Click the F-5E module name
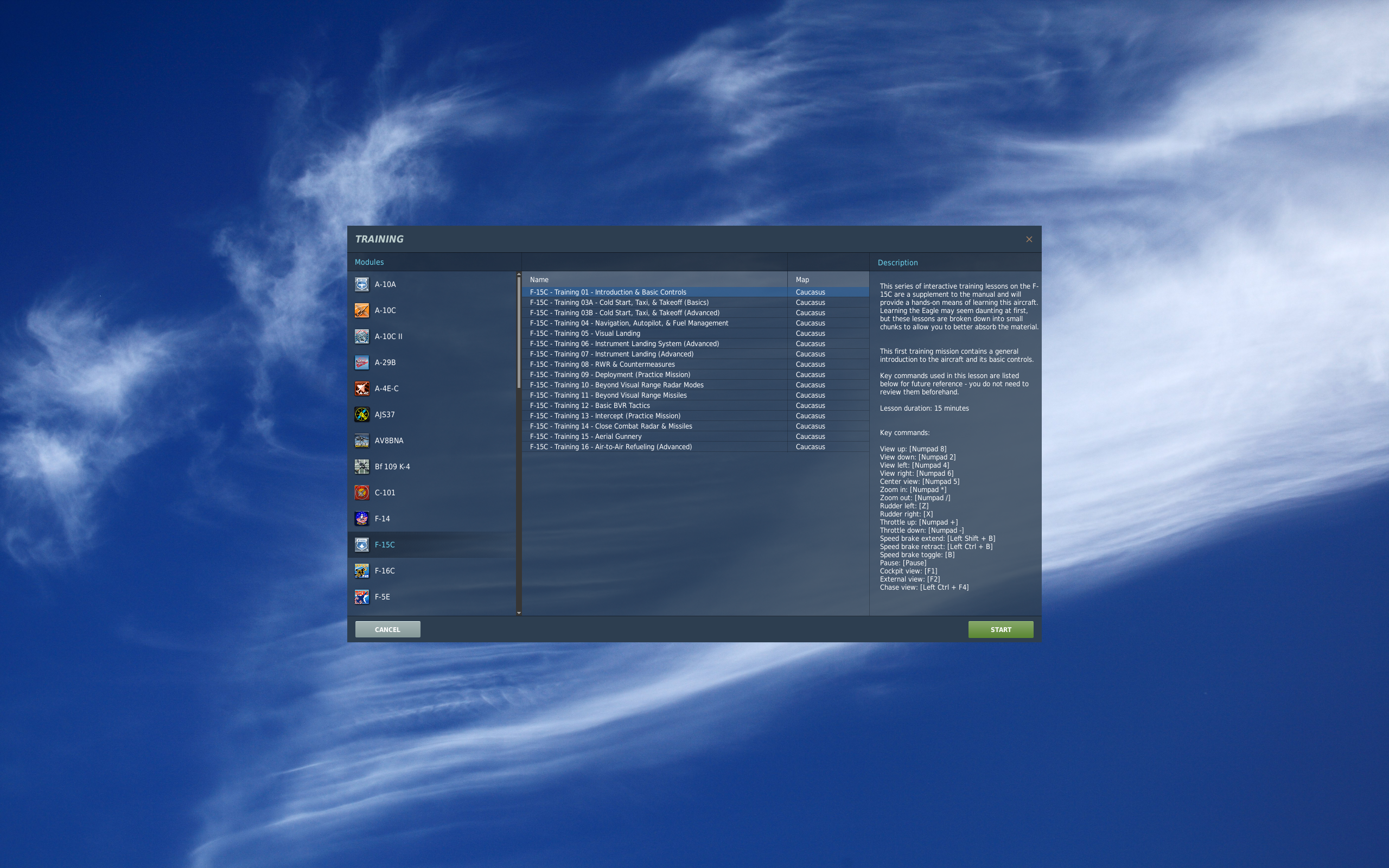The image size is (1389, 868). pyautogui.click(x=383, y=597)
